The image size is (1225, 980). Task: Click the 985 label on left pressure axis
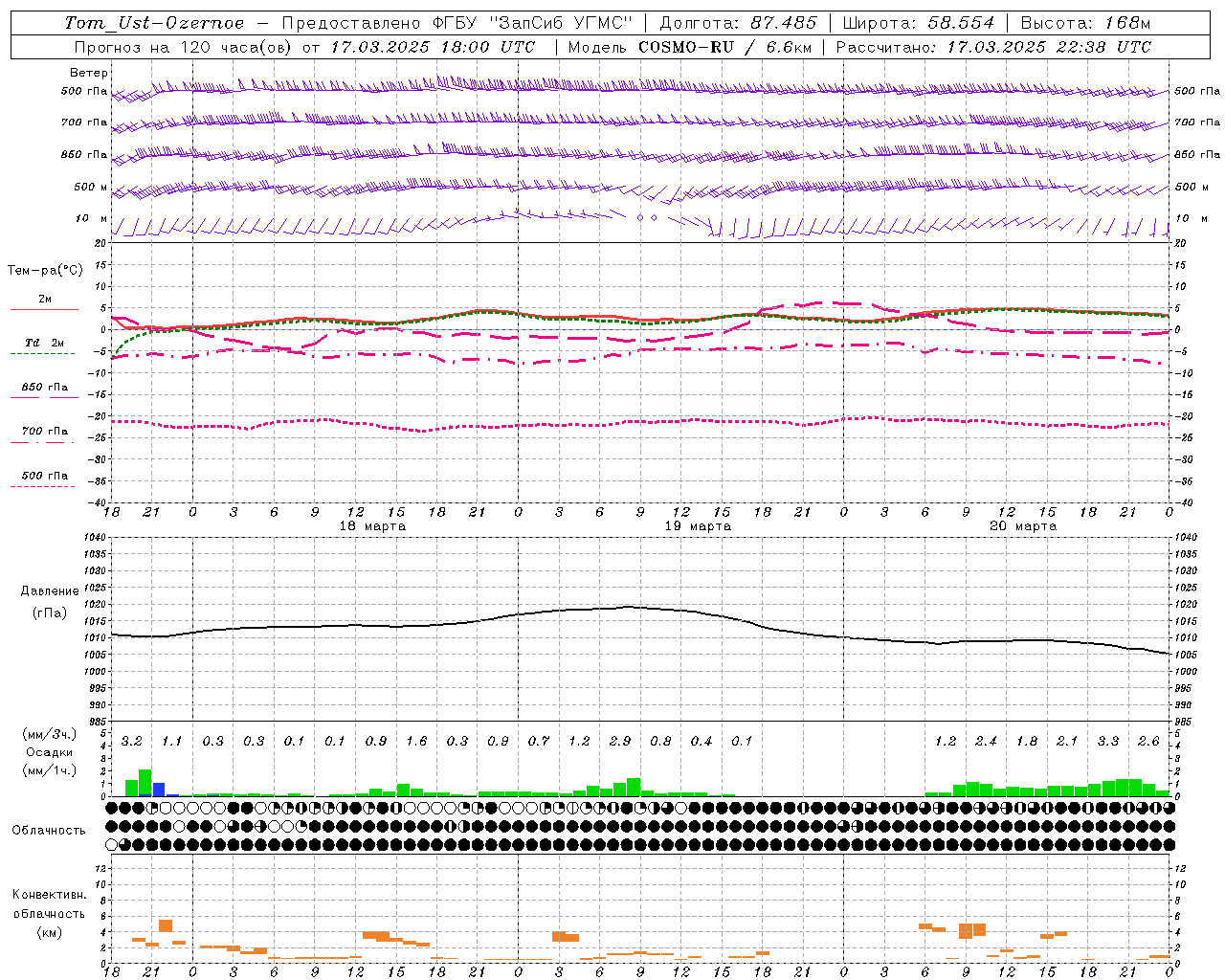pos(98,722)
